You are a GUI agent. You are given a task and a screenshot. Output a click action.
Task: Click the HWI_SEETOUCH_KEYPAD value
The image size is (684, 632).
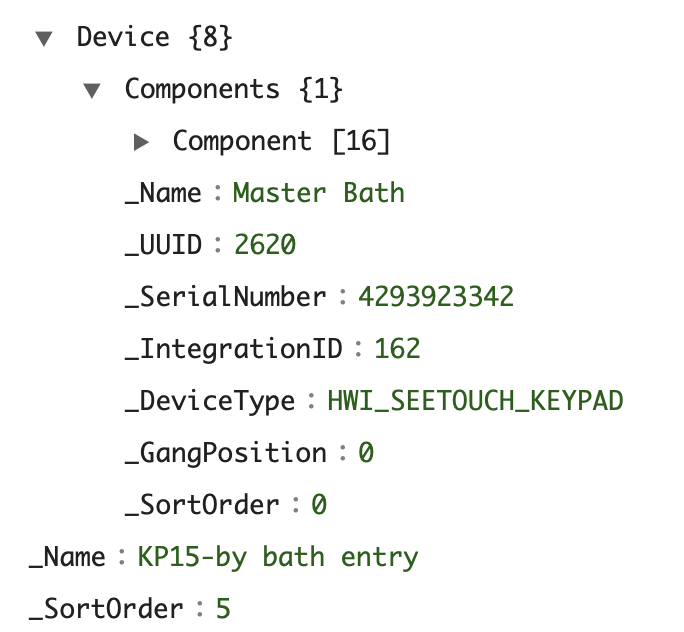pyautogui.click(x=475, y=401)
